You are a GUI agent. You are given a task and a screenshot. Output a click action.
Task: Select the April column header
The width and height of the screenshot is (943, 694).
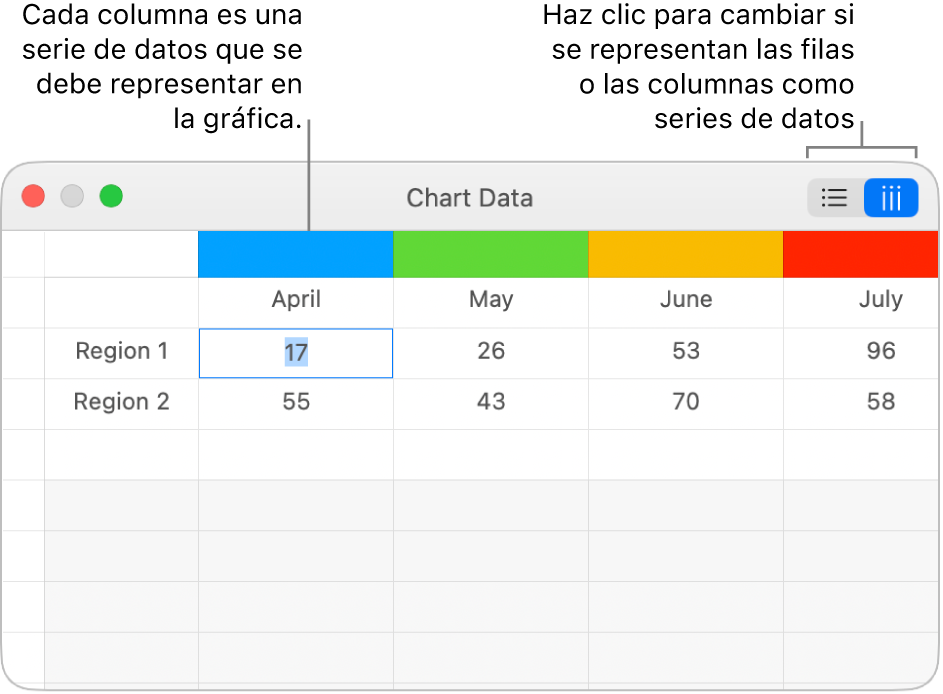click(295, 299)
